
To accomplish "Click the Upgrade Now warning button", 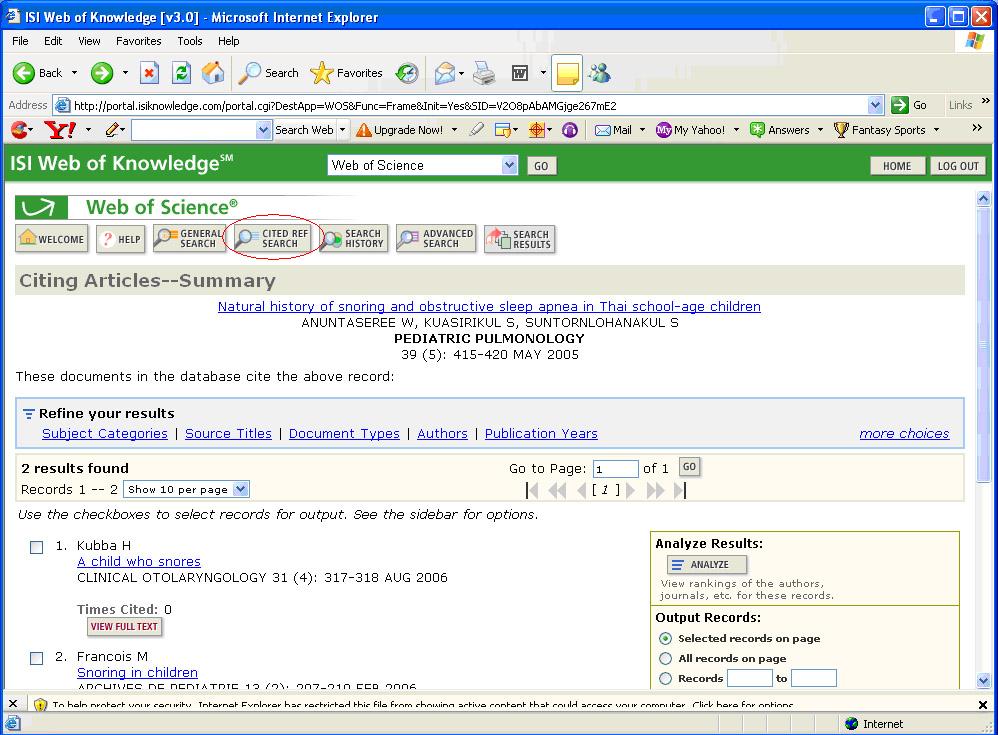I will [400, 130].
